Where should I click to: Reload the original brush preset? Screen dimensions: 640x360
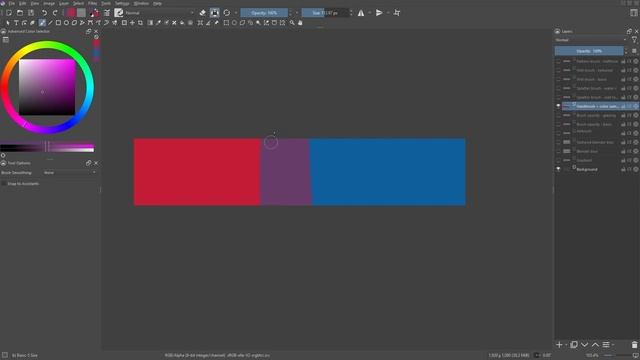[227, 13]
